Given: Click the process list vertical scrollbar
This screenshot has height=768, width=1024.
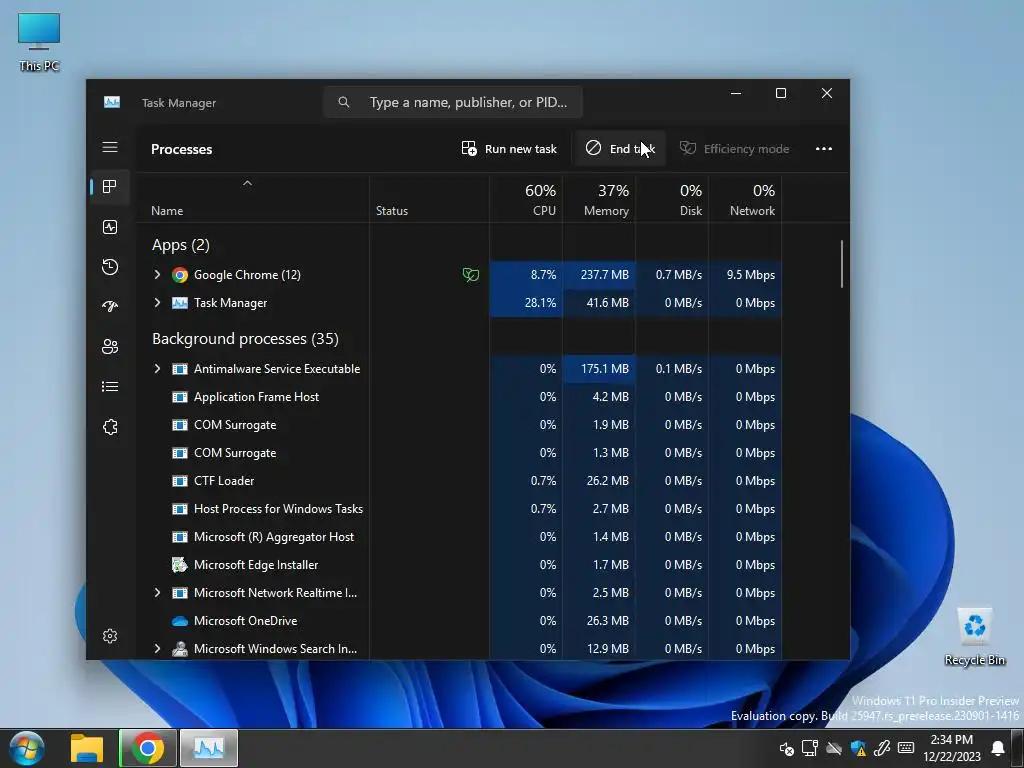Looking at the screenshot, I should 842,264.
